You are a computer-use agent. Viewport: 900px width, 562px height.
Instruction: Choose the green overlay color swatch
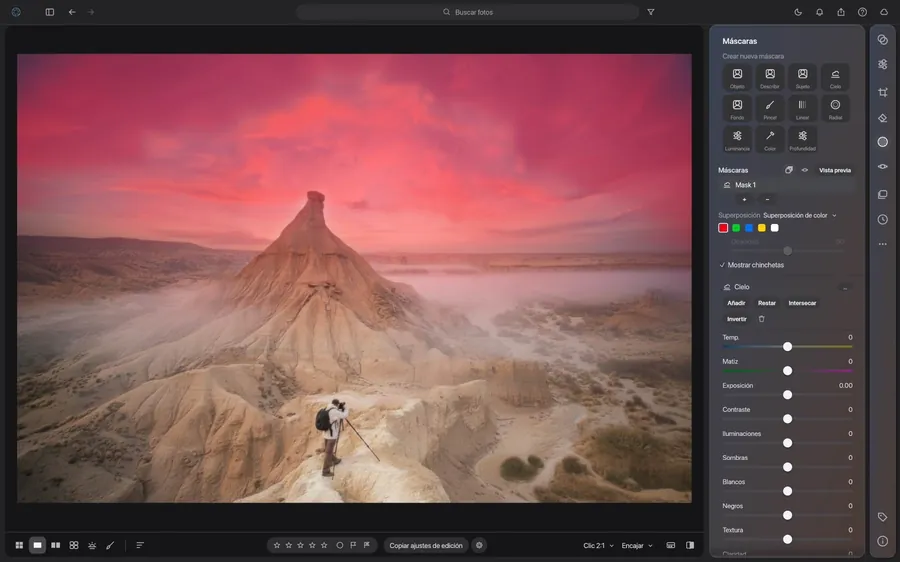(x=736, y=228)
